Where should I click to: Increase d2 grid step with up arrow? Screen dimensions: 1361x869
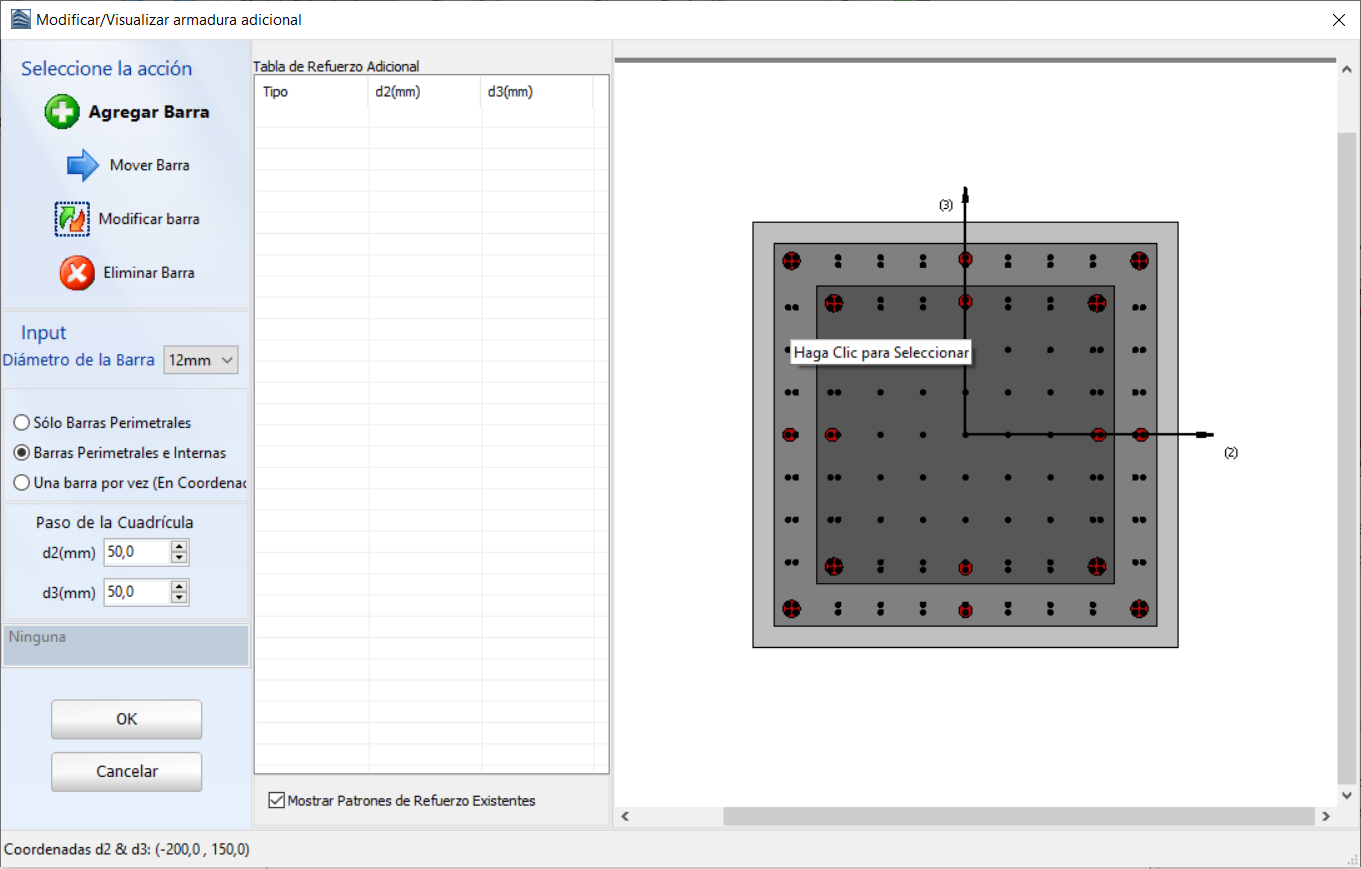tap(179, 547)
